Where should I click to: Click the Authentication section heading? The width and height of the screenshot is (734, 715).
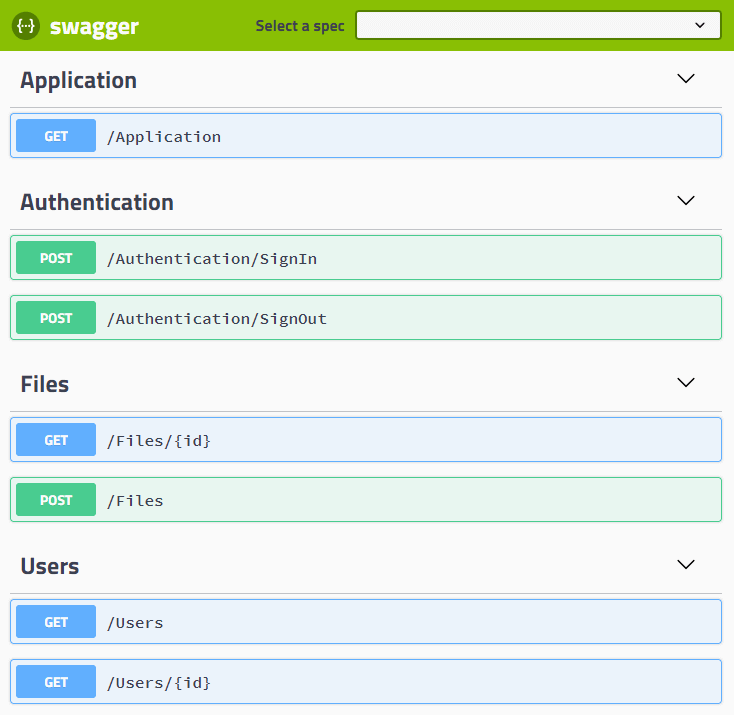point(97,202)
